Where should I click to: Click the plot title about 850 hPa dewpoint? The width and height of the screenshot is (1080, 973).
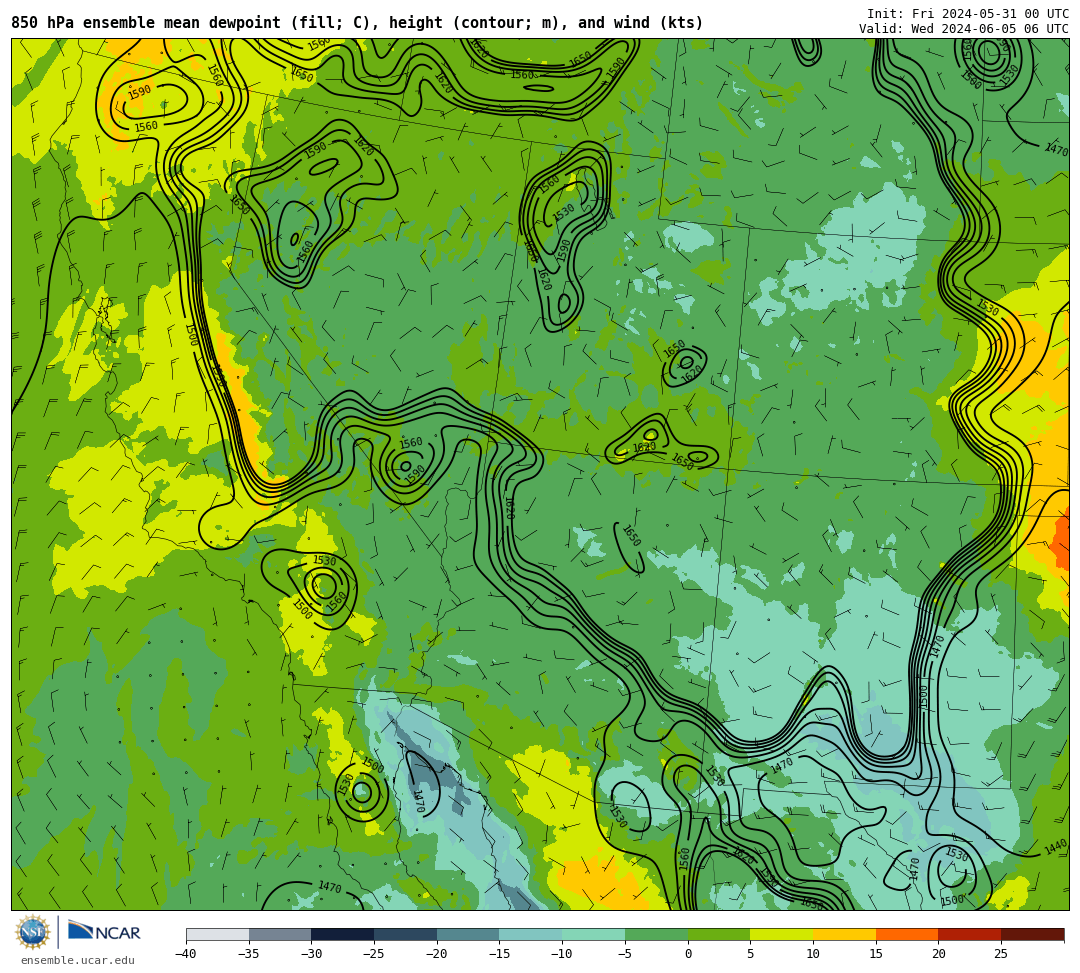pos(357,23)
